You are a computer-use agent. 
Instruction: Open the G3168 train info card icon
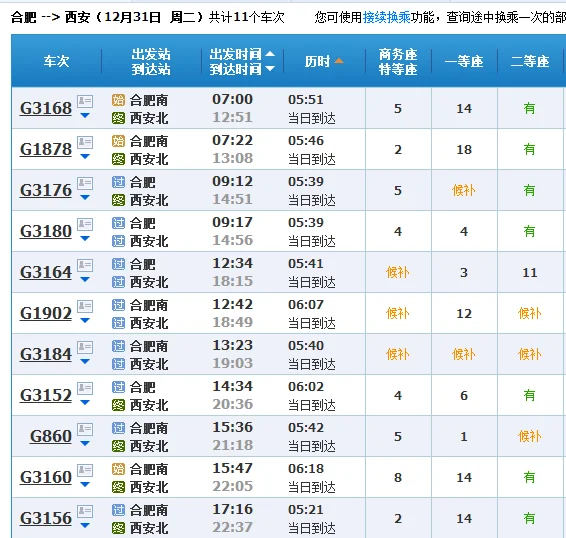click(x=85, y=101)
